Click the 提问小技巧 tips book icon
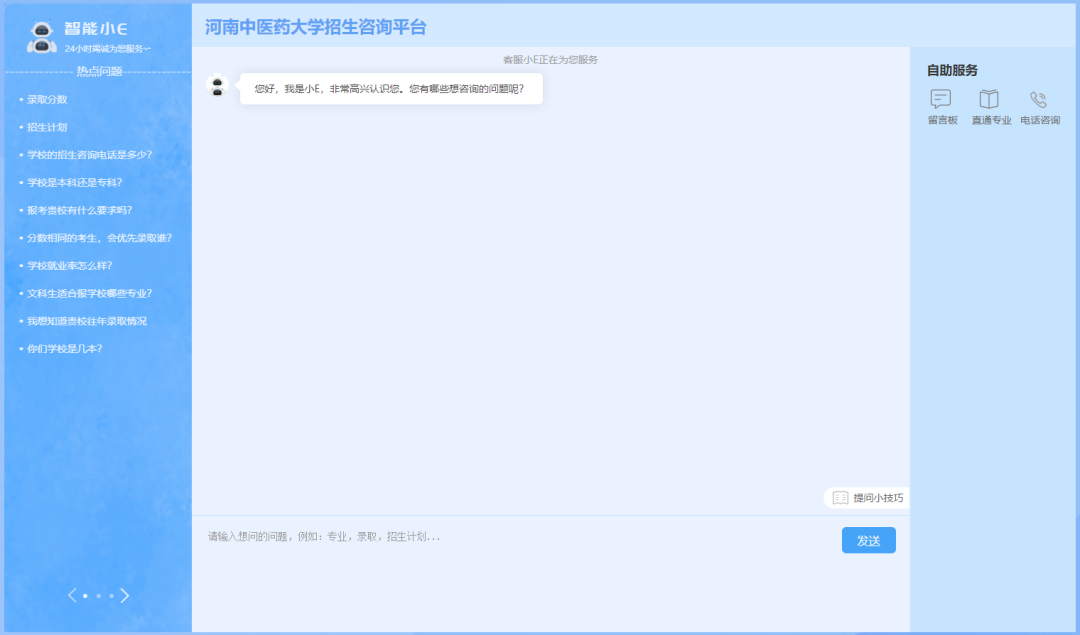Viewport: 1080px width, 635px height. tap(841, 498)
